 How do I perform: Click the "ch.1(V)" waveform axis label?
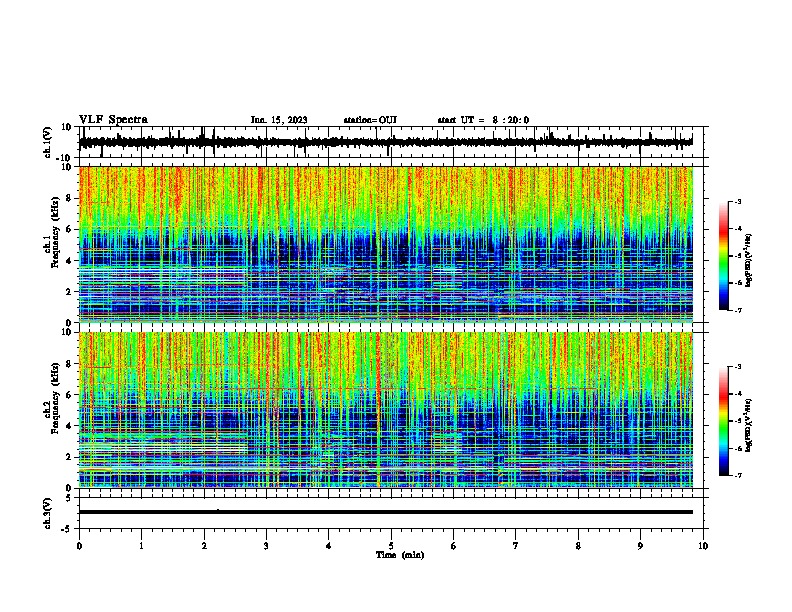48,142
